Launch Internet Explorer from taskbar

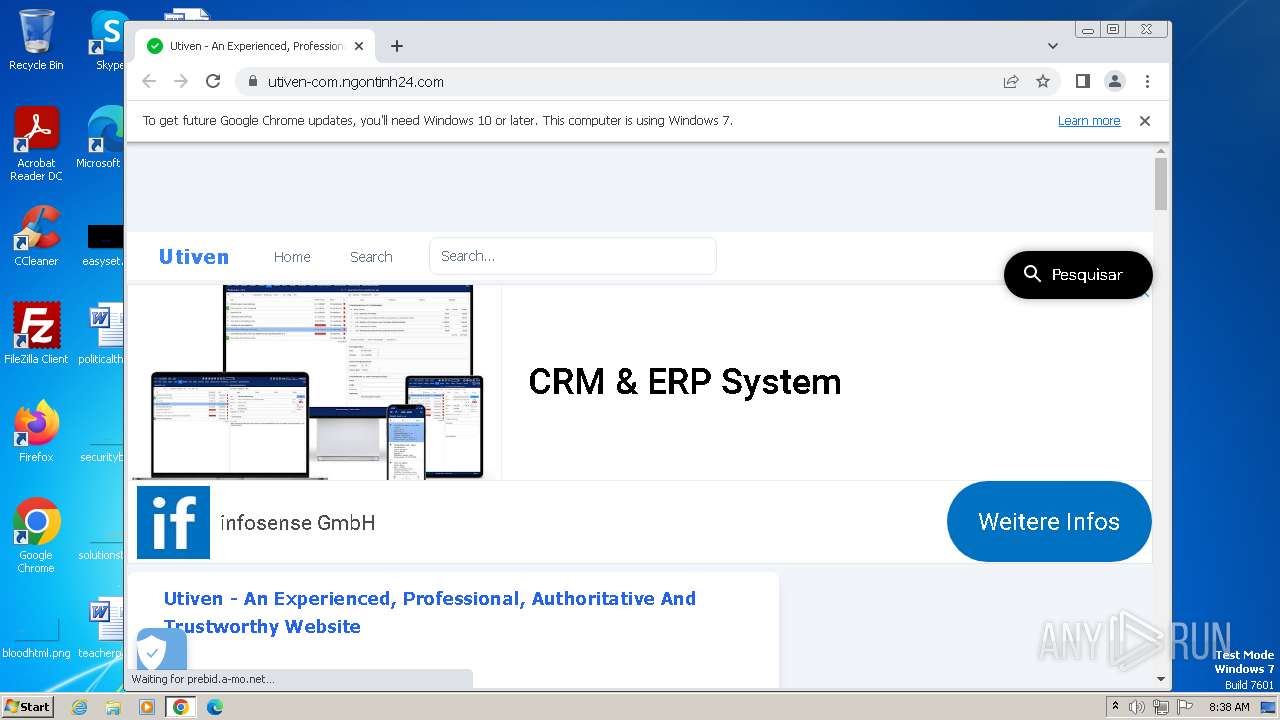pos(80,707)
